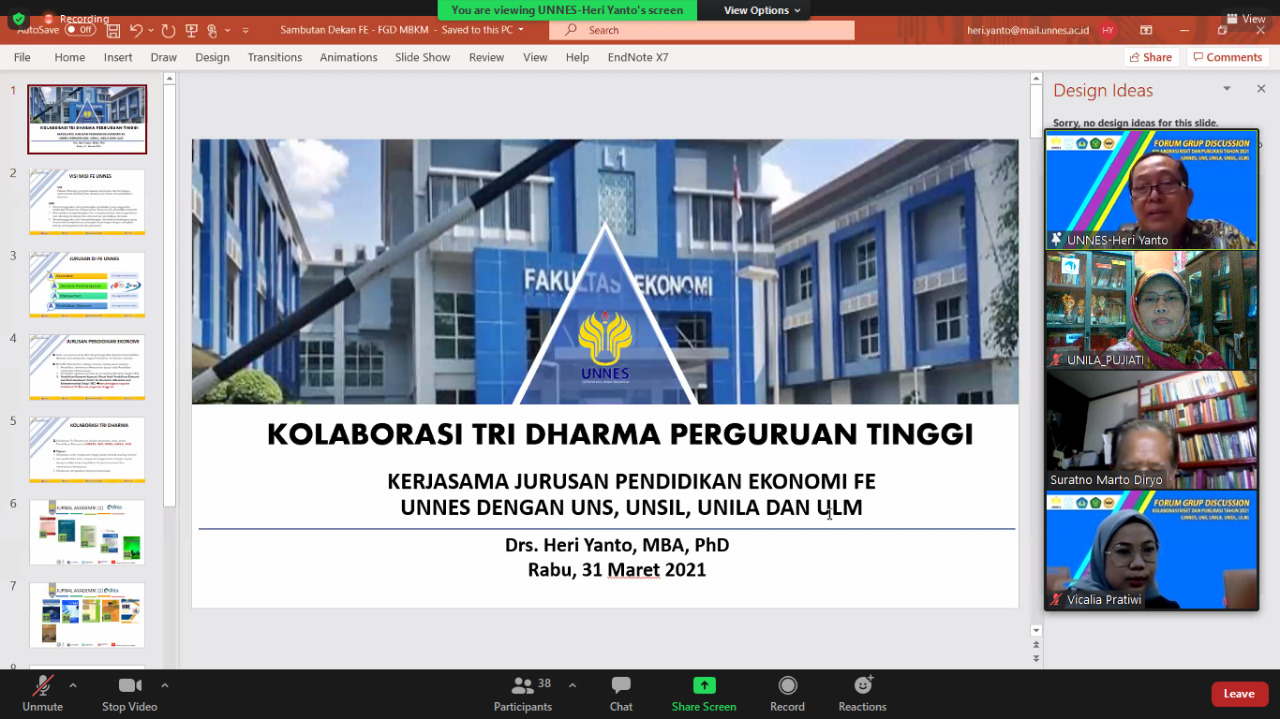Open the Zoom View Options dropdown
Viewport: 1280px width, 719px height.
pos(762,10)
